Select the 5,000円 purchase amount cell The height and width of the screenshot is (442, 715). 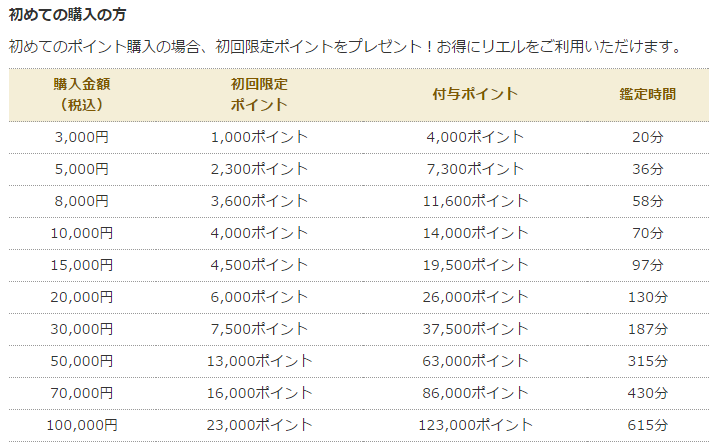82,169
